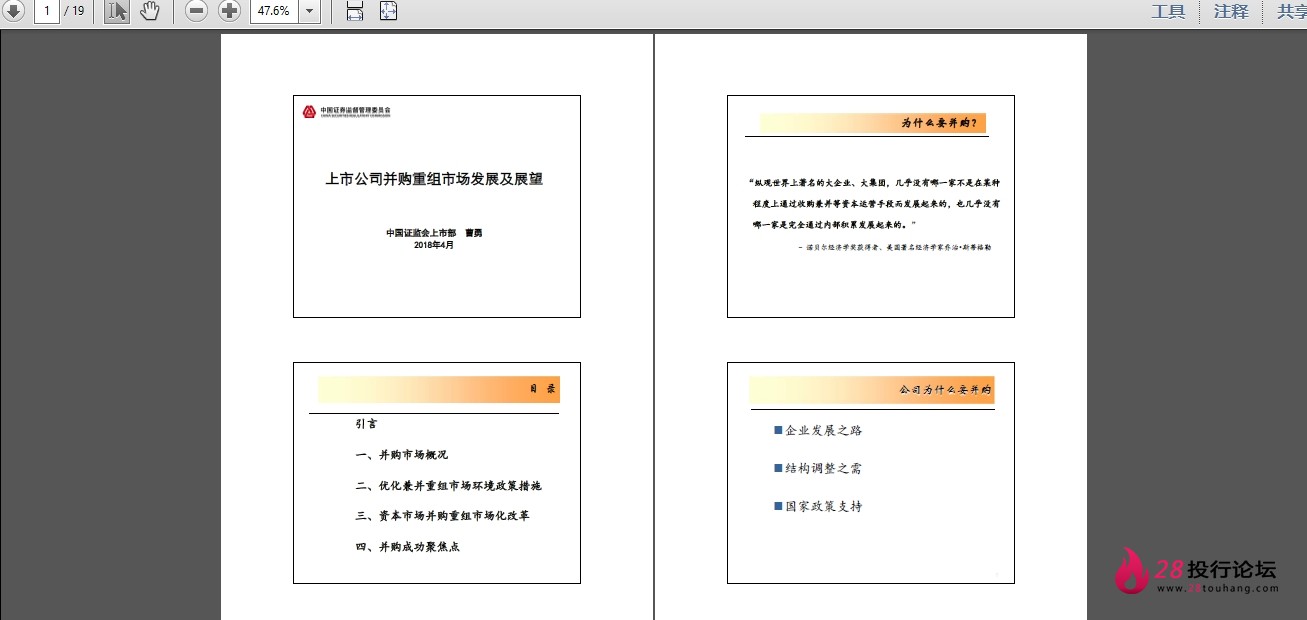Click the 47.6% zoom value field

click(273, 11)
